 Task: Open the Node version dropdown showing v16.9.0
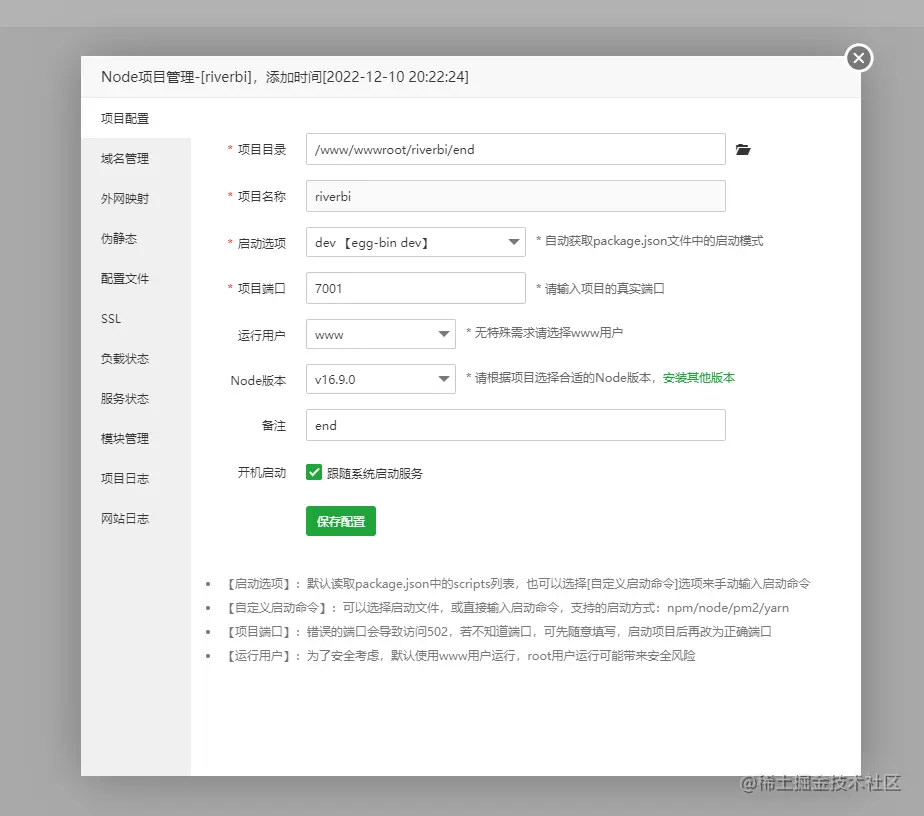click(381, 379)
